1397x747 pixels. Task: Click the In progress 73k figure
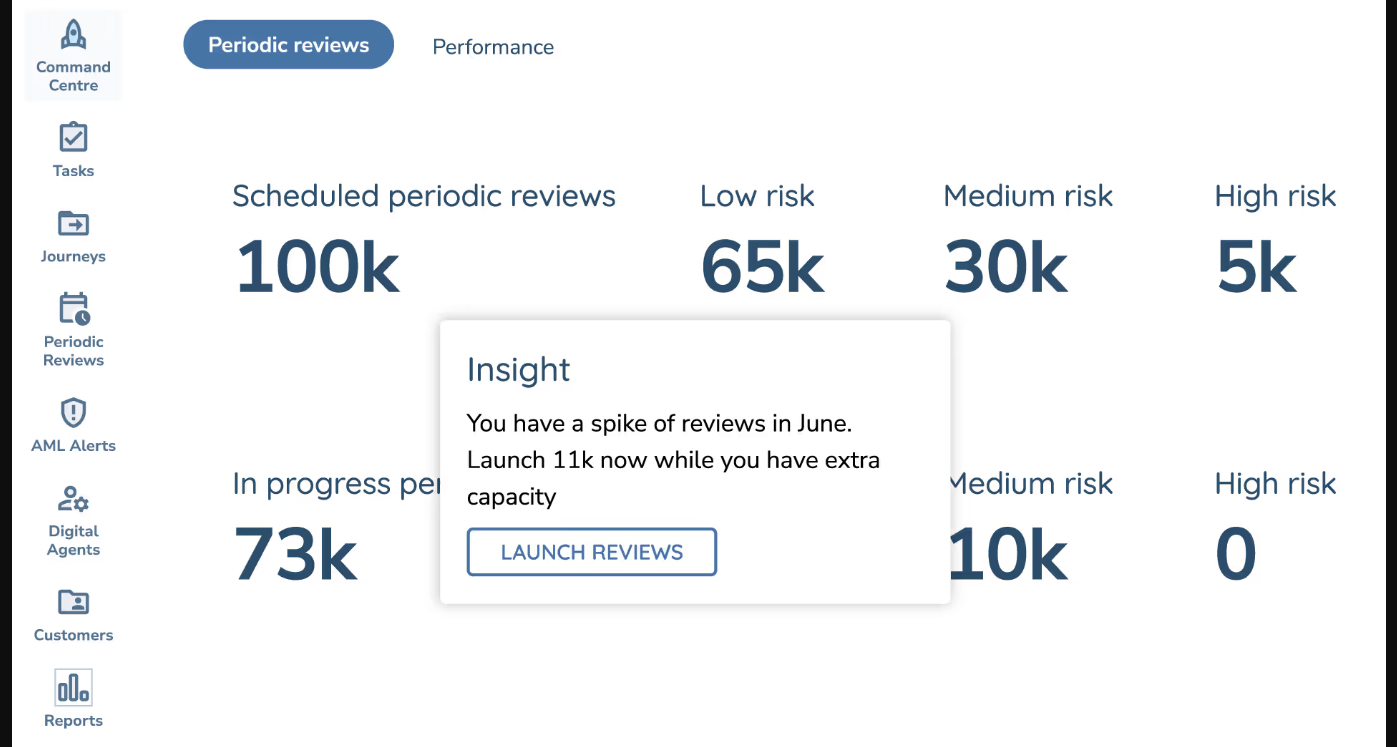pyautogui.click(x=295, y=555)
